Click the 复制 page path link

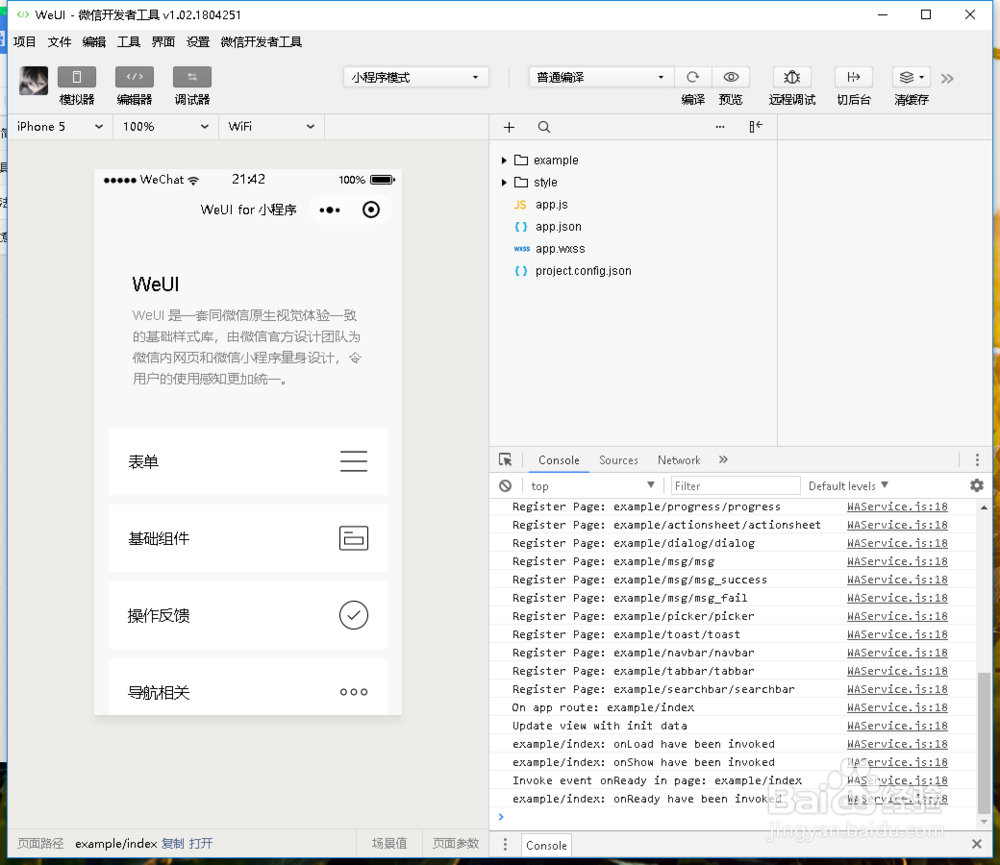coord(172,843)
